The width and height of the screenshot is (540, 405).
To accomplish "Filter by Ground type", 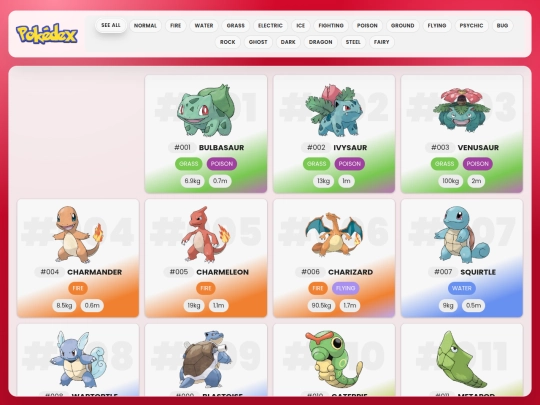I will pyautogui.click(x=403, y=25).
